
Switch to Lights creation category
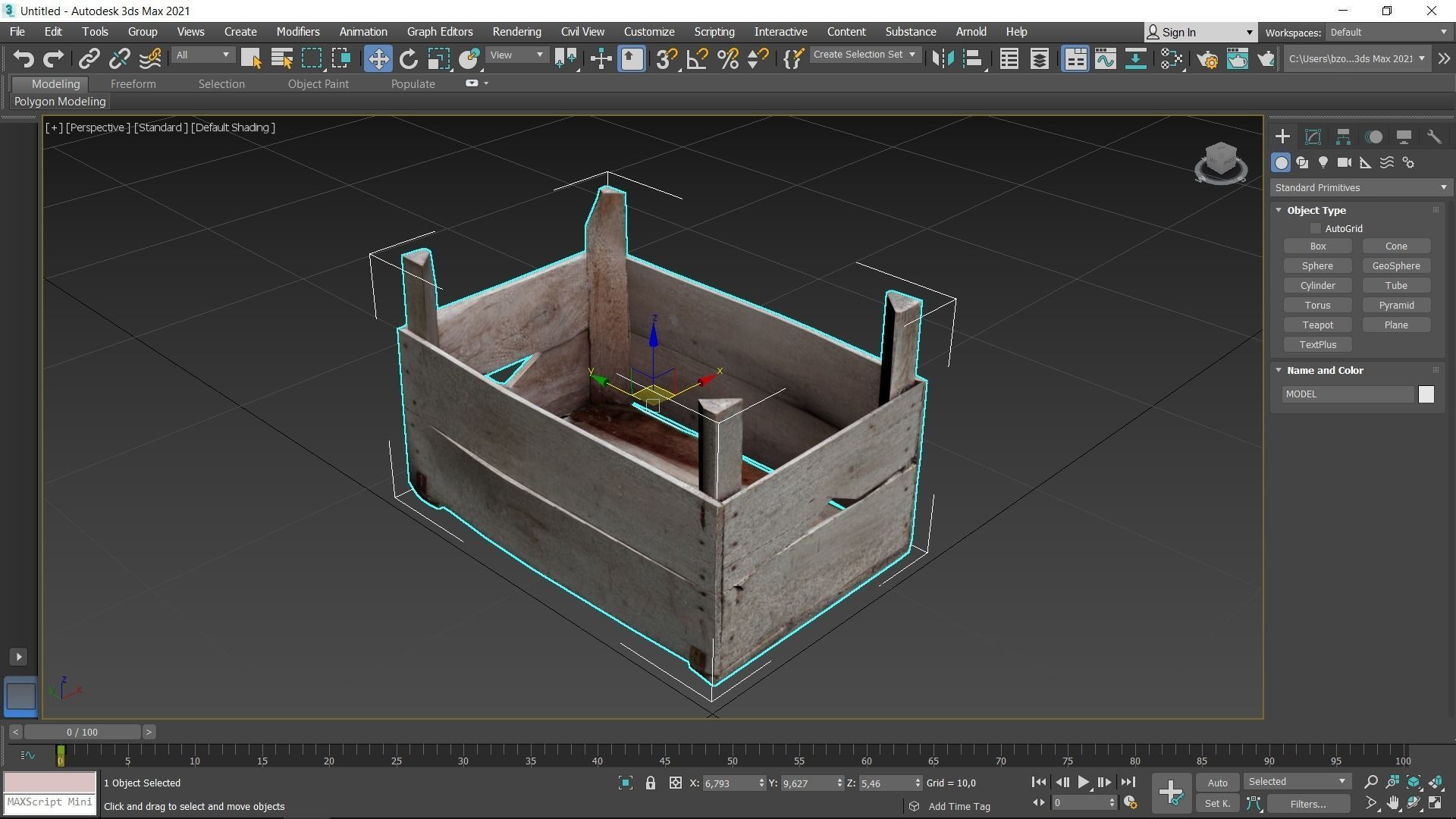pyautogui.click(x=1323, y=162)
